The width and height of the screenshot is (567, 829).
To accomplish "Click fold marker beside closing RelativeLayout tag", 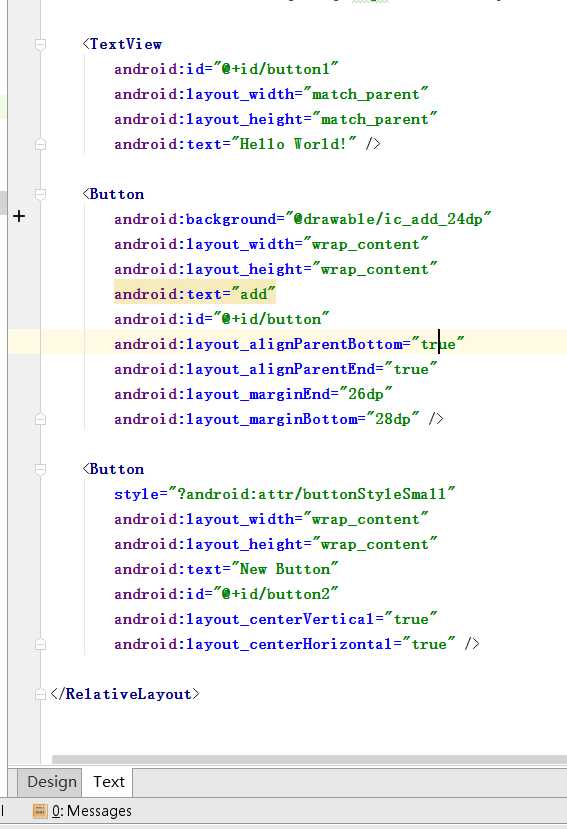I will point(40,694).
